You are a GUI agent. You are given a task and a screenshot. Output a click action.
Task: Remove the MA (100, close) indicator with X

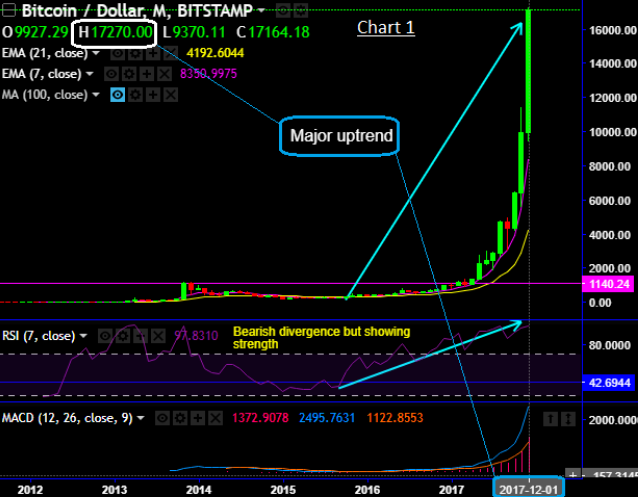click(170, 95)
